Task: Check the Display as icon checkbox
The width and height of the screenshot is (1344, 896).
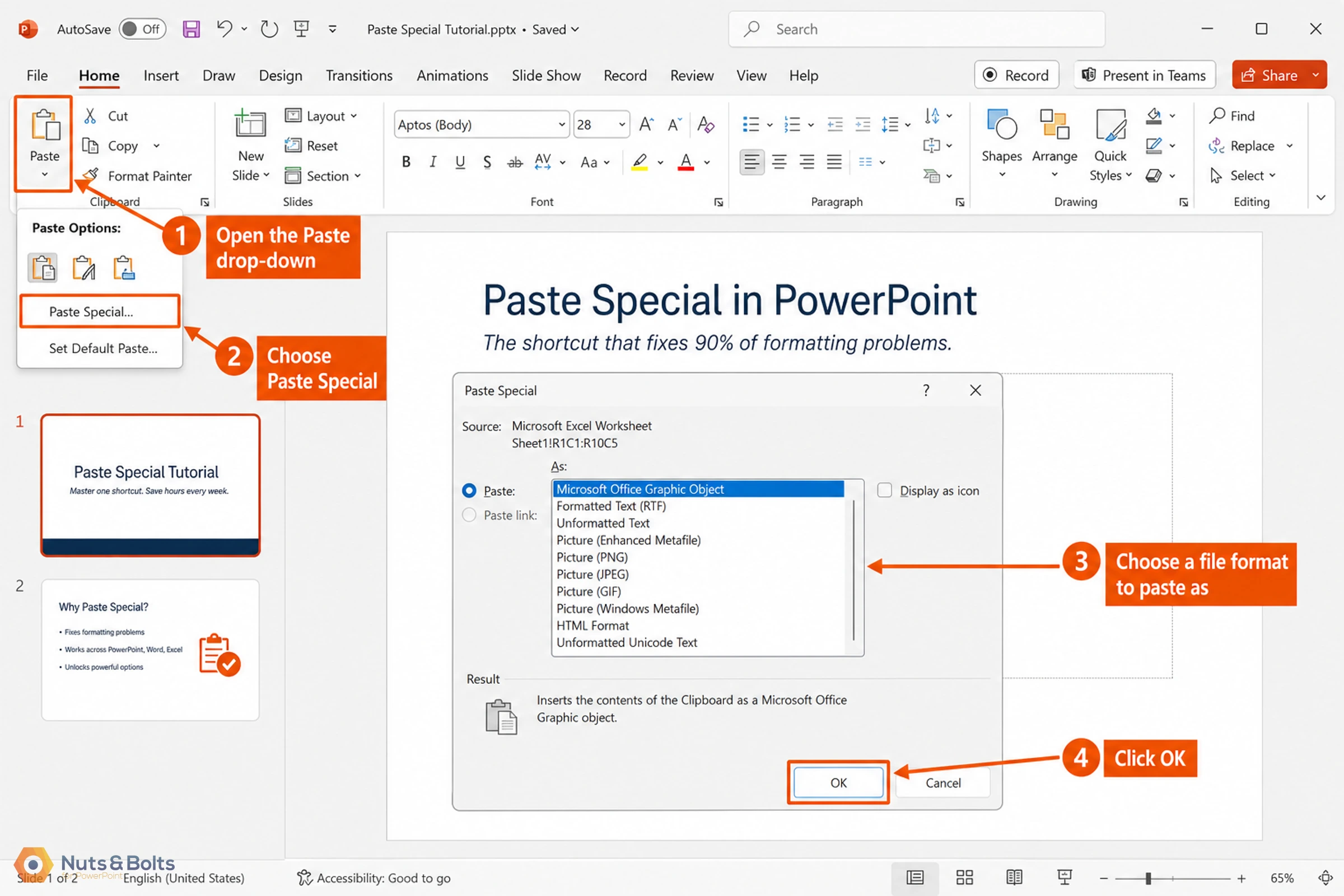Action: tap(885, 491)
